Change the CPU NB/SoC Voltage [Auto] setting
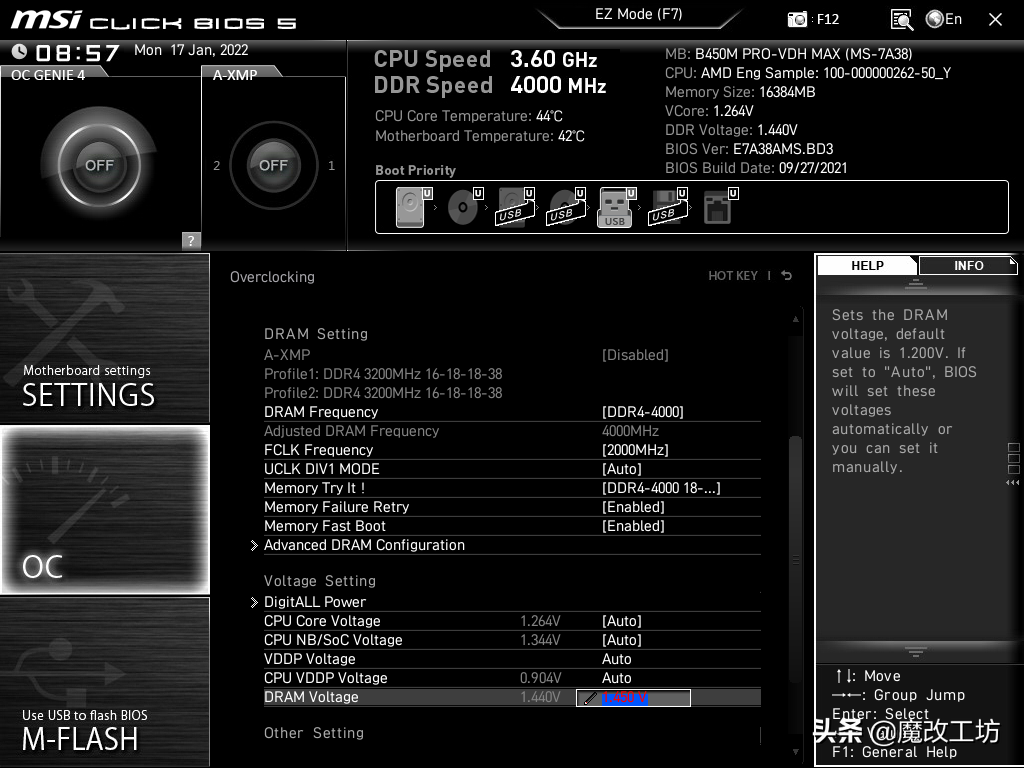 pos(622,640)
